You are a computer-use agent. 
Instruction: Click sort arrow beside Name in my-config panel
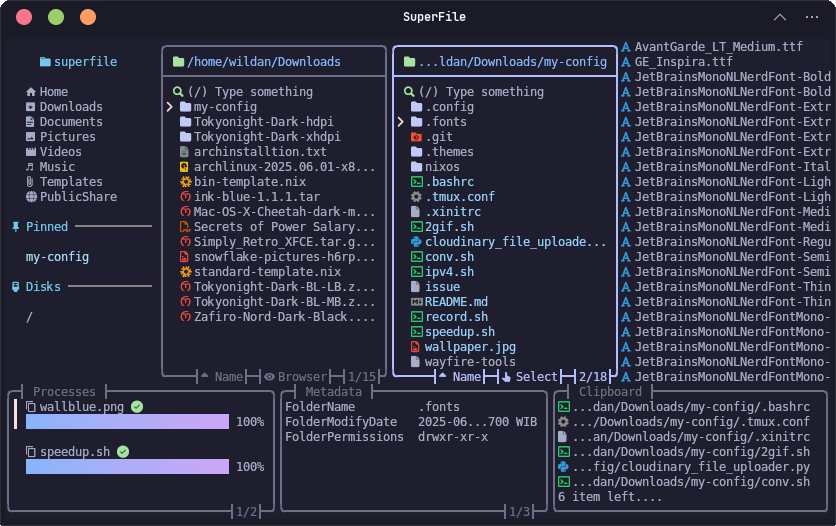tap(442, 376)
